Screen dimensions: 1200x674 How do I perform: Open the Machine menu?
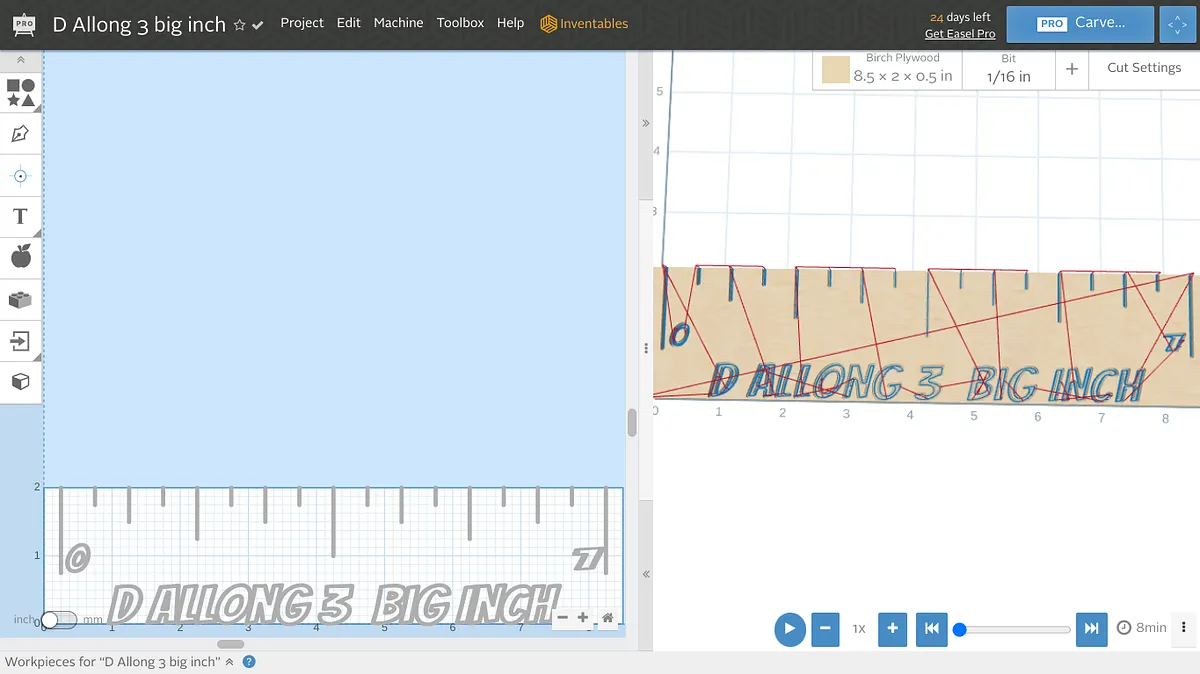pyautogui.click(x=398, y=23)
